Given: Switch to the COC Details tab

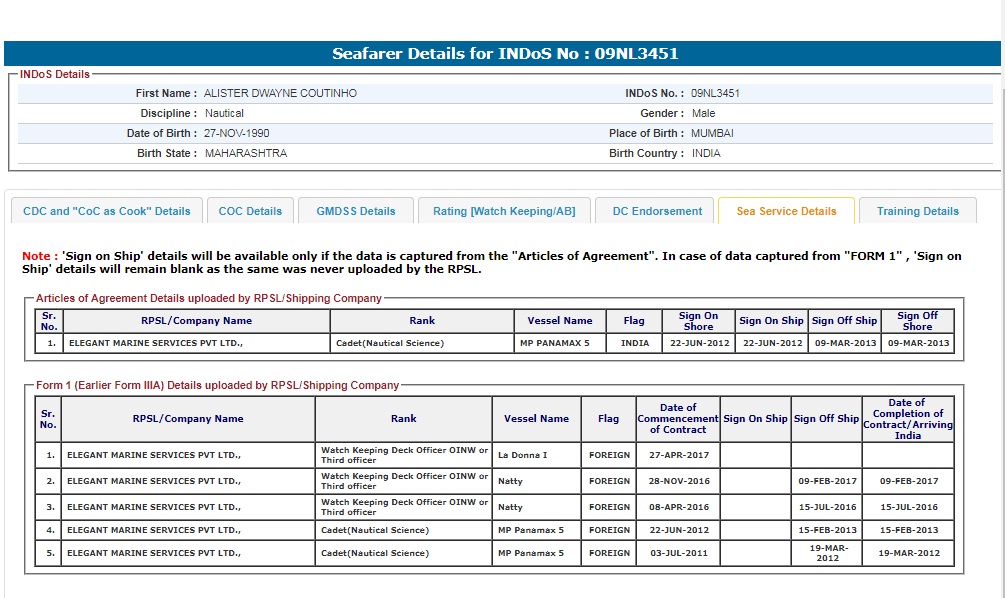Looking at the screenshot, I should point(250,211).
